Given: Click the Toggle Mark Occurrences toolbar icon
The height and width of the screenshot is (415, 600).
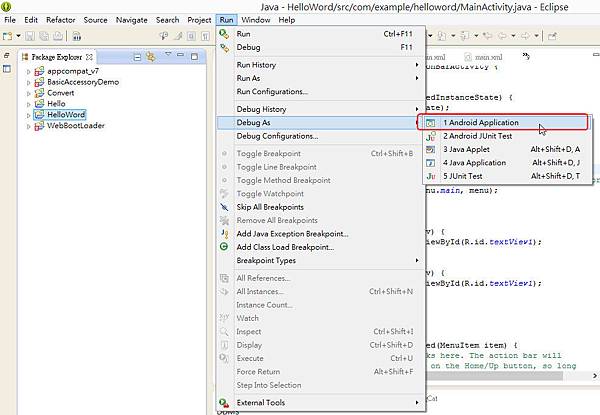Looking at the screenshot, I should click(178, 36).
